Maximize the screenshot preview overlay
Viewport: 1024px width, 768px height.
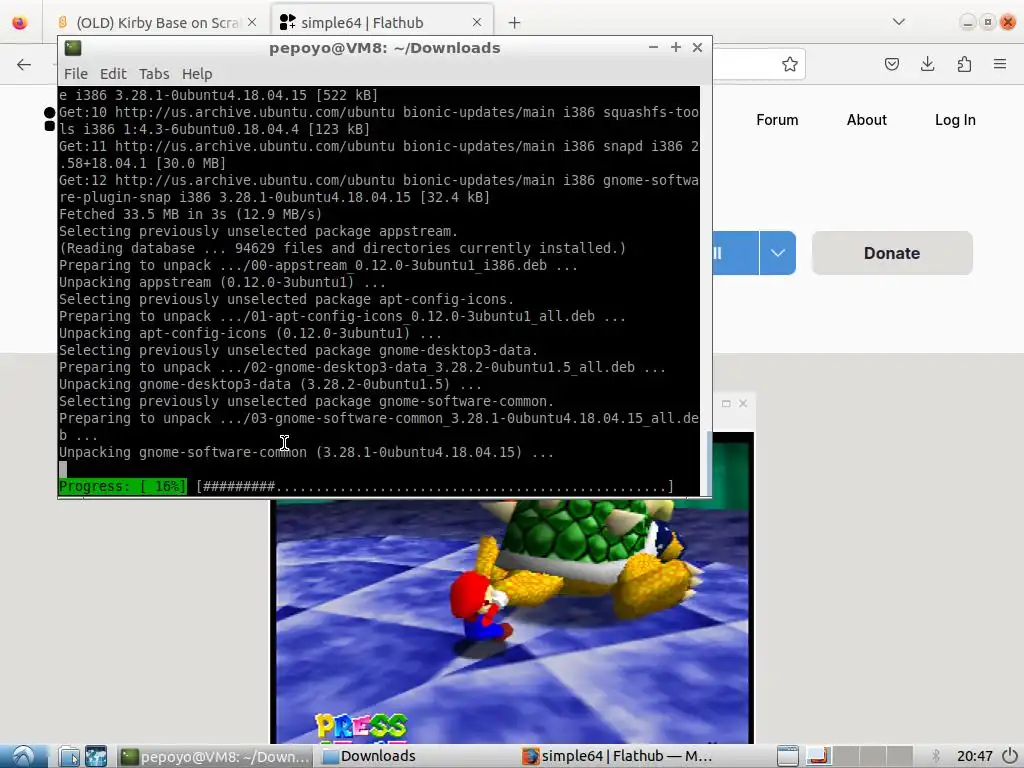tap(726, 404)
